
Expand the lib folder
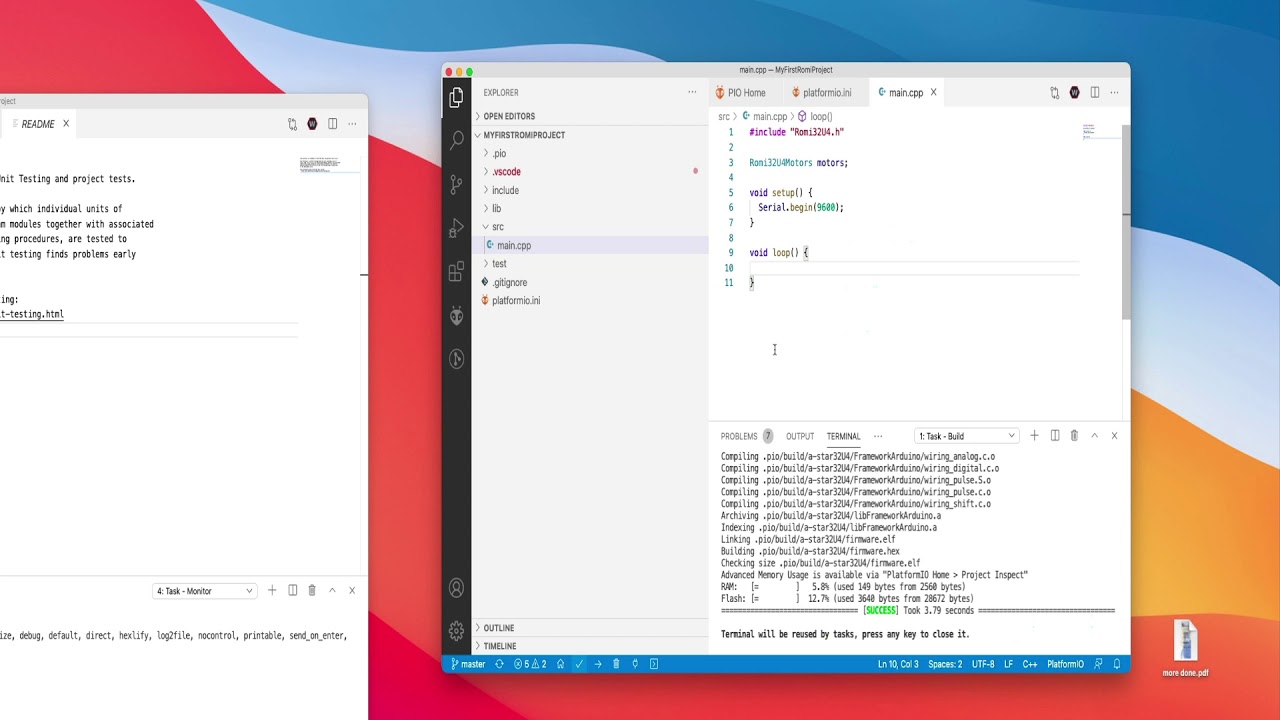(496, 208)
